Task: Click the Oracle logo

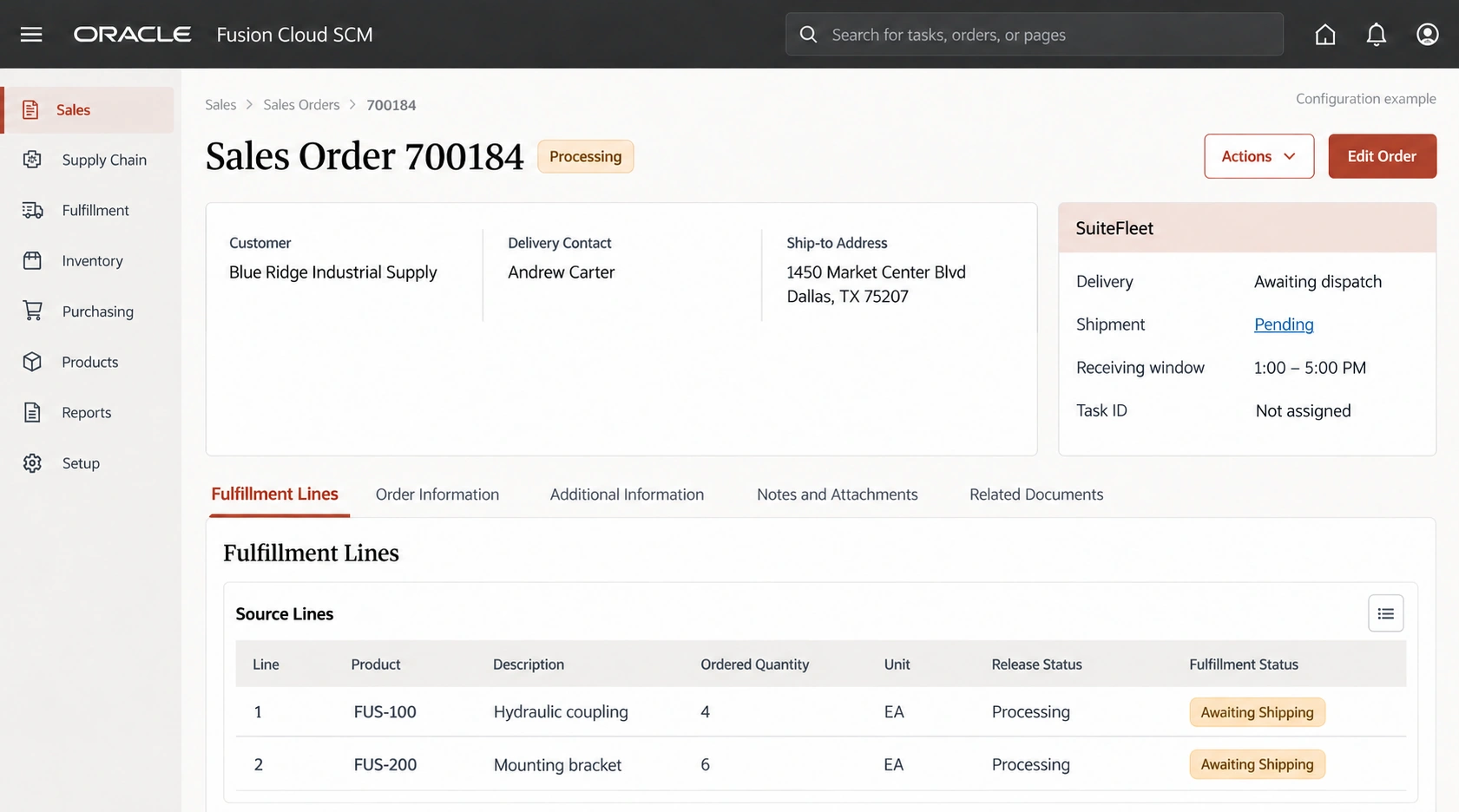Action: point(132,35)
